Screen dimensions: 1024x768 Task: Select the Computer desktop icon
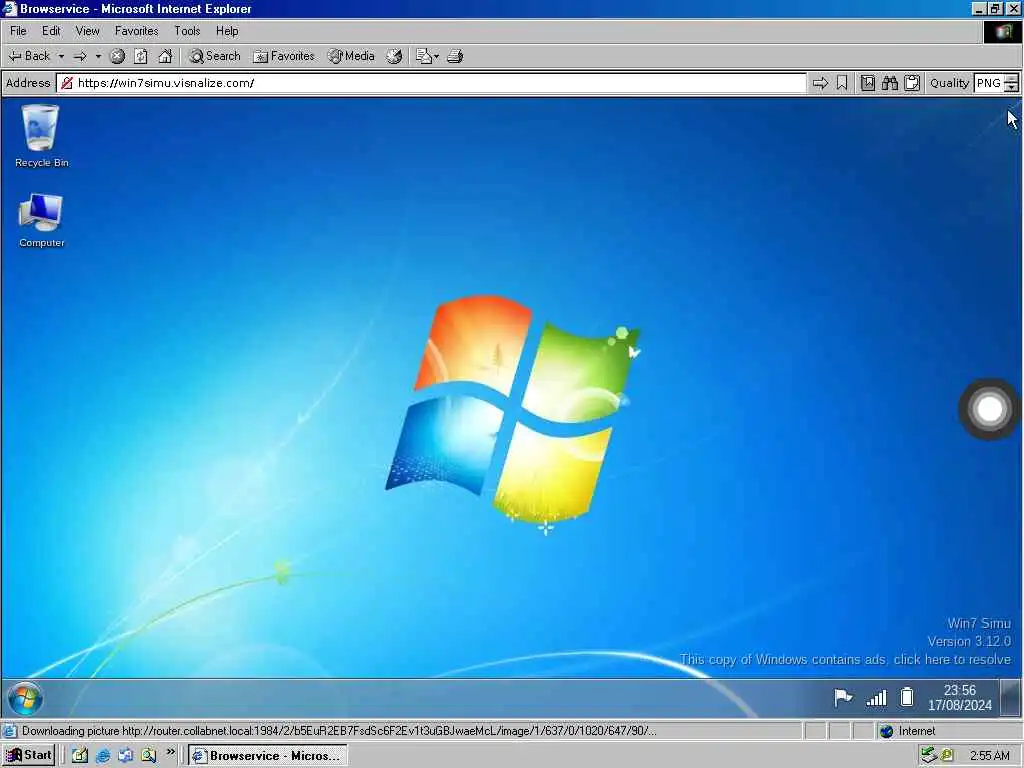(41, 220)
